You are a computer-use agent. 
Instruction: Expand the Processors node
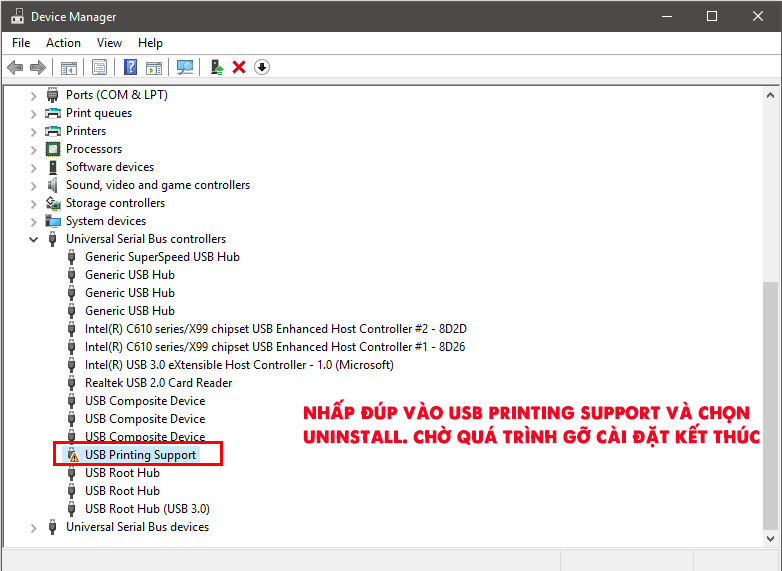33,150
